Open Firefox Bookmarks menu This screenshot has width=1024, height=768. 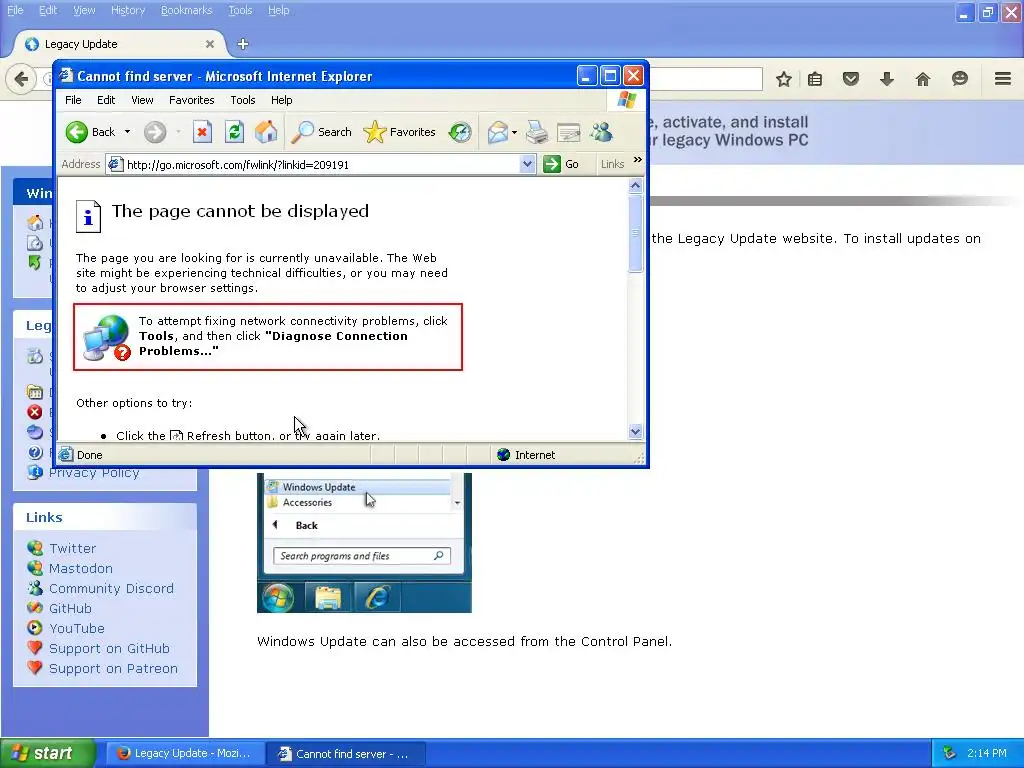[186, 10]
